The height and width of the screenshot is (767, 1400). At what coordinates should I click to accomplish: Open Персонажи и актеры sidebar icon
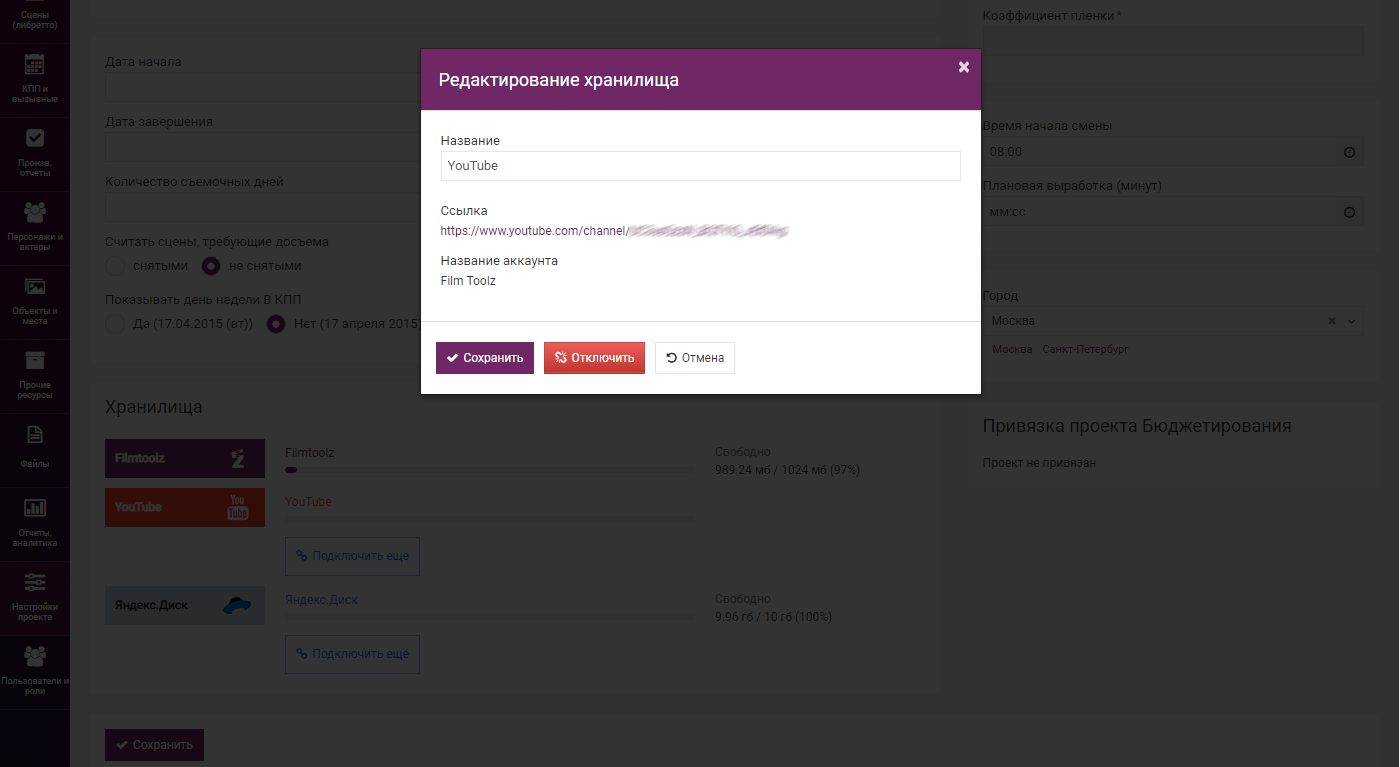(x=35, y=228)
